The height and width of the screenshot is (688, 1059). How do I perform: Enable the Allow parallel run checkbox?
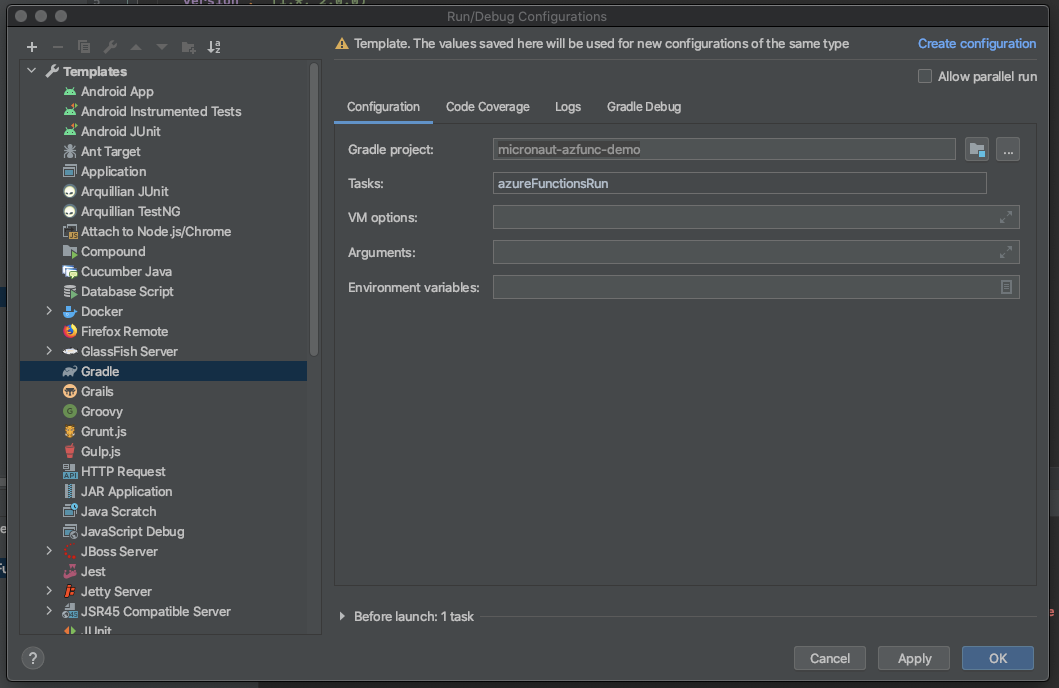pyautogui.click(x=925, y=76)
